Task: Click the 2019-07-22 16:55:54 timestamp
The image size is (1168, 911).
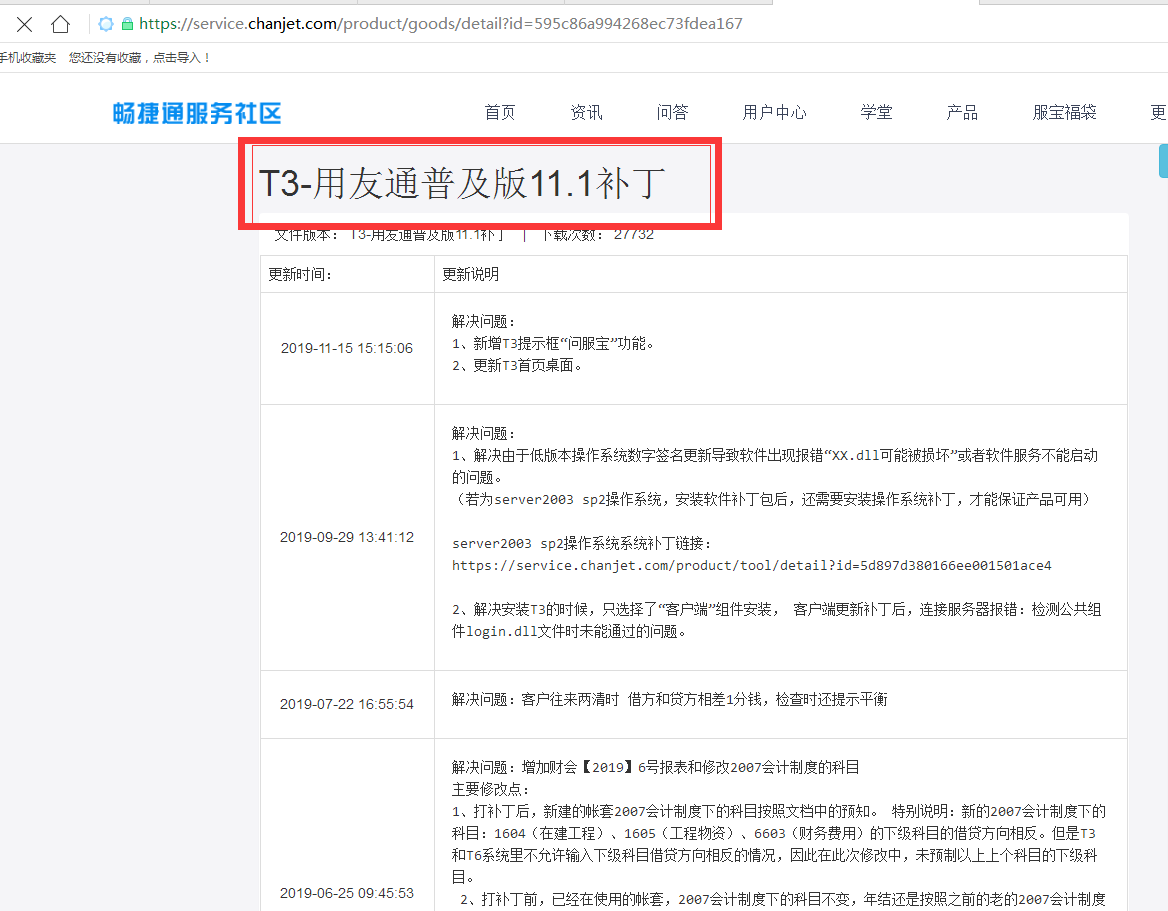Action: [x=347, y=704]
